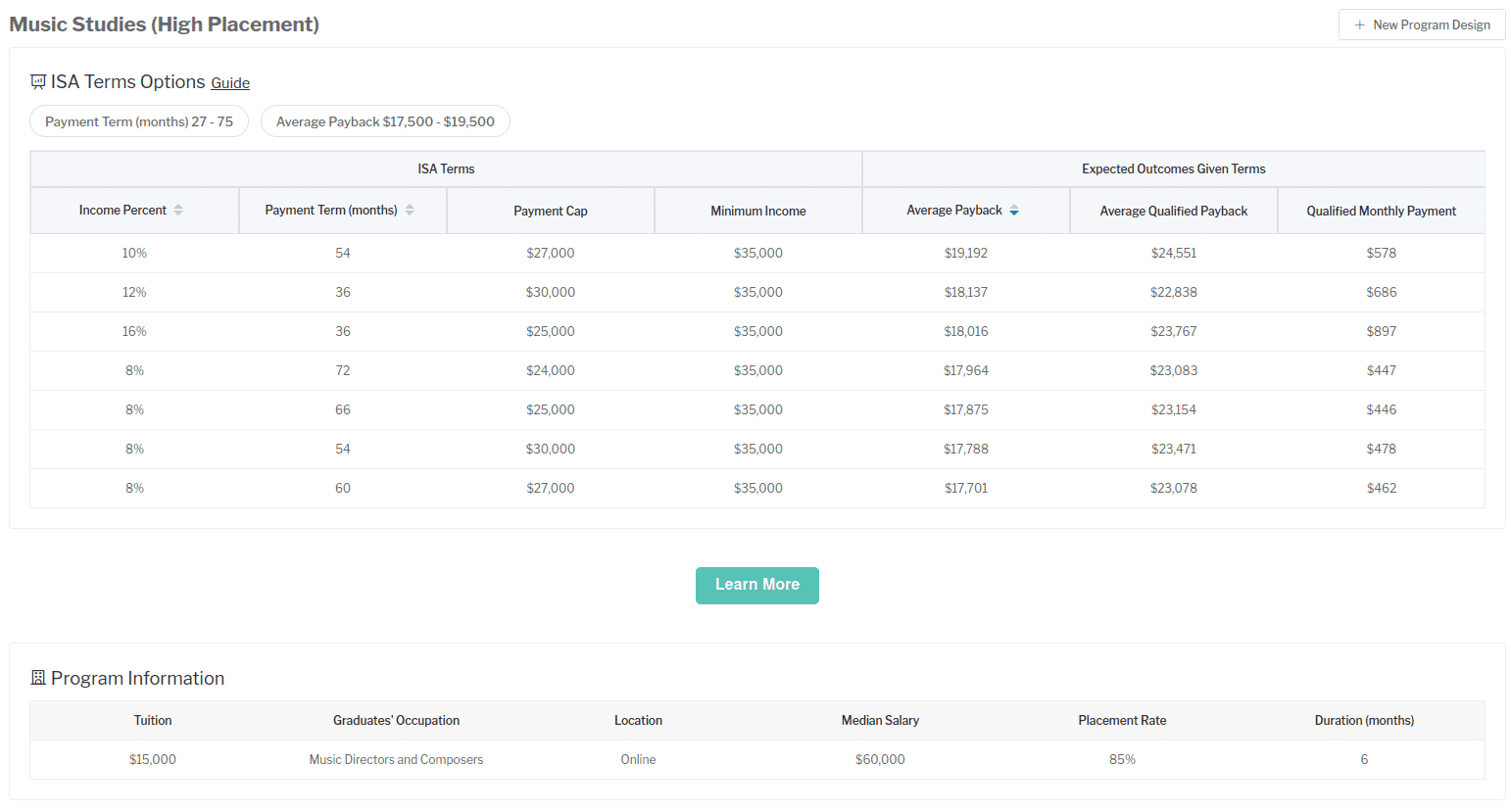Click the ISA Terms group header
This screenshot has height=812, width=1511.
(x=446, y=168)
